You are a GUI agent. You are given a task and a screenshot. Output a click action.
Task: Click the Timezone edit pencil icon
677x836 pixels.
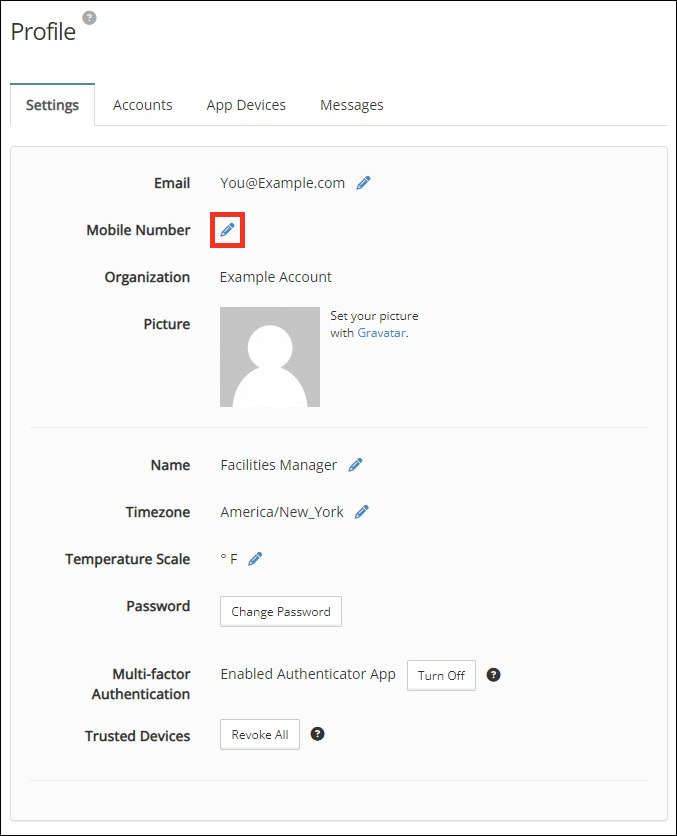point(362,512)
